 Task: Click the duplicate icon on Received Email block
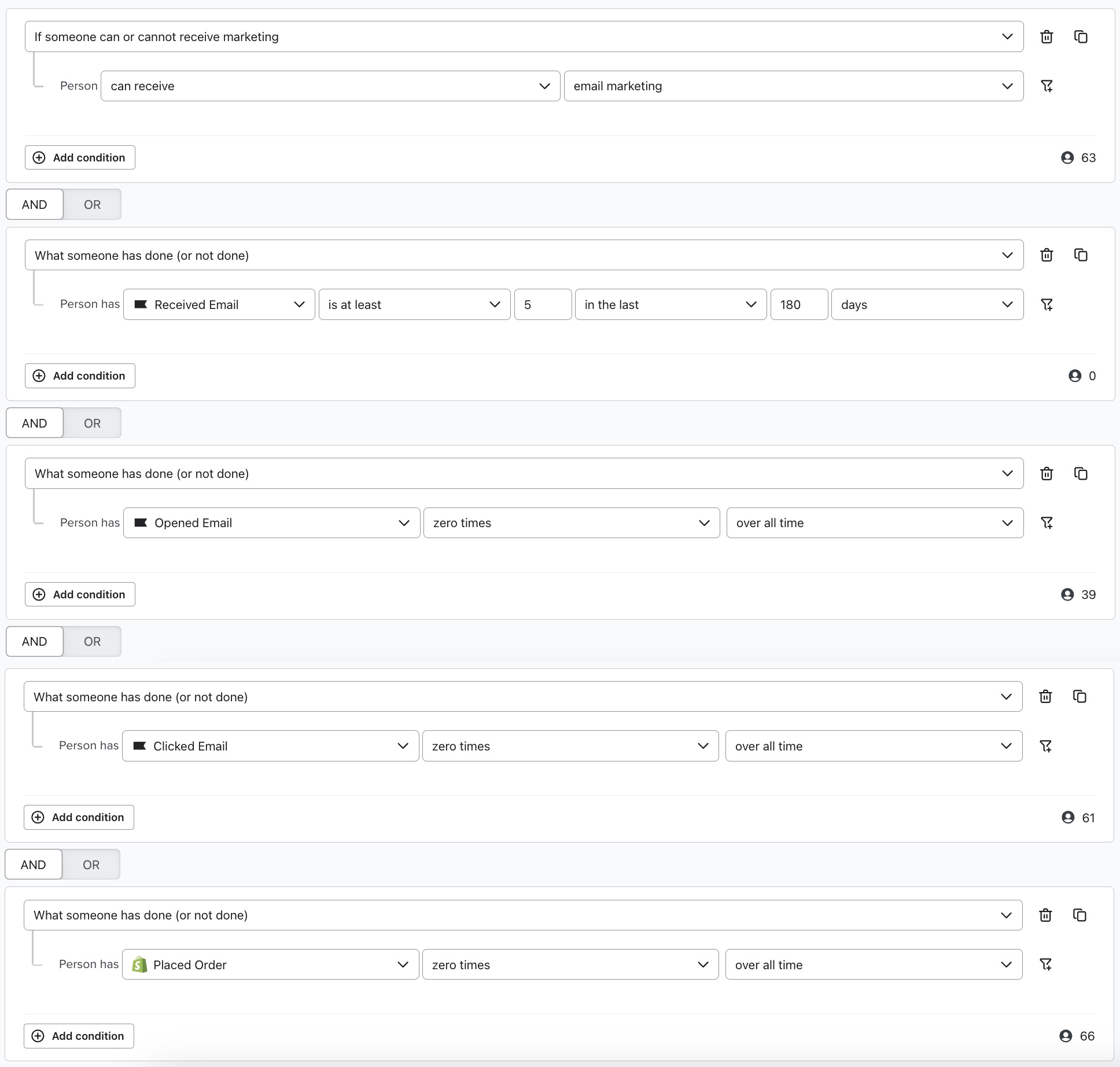1081,255
